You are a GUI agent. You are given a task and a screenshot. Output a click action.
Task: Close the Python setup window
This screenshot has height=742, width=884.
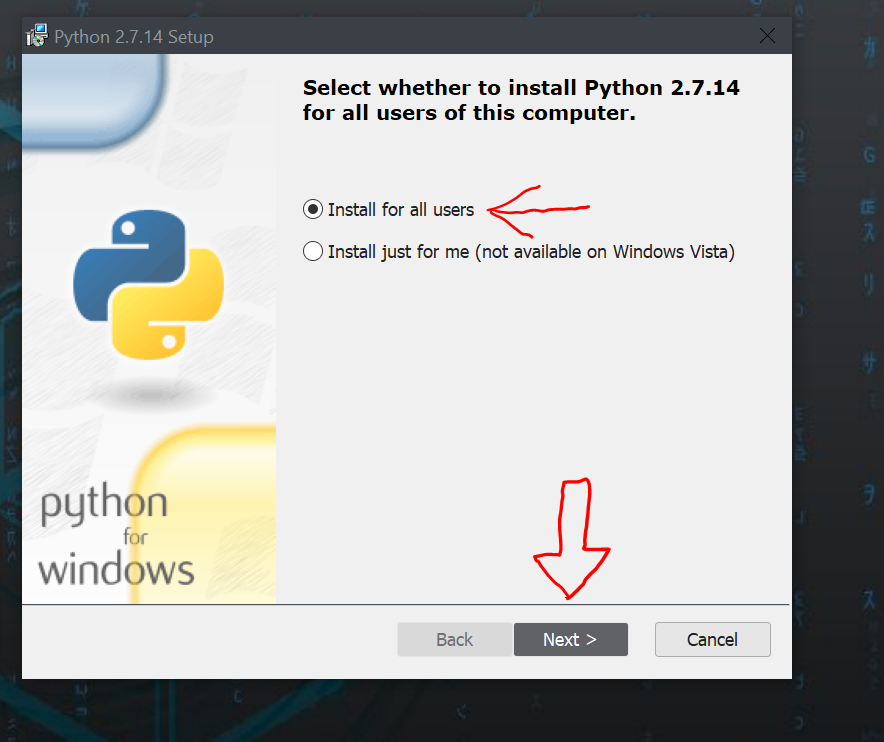tap(767, 35)
